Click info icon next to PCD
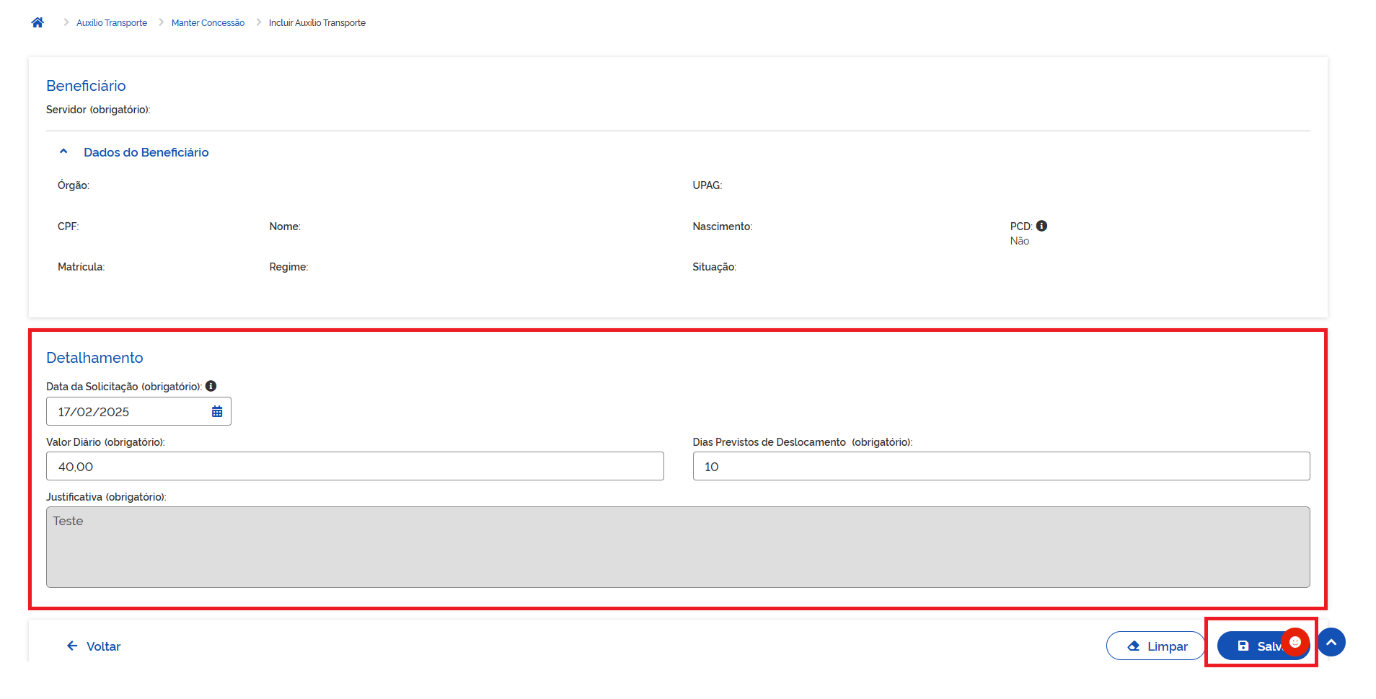Screen dimensions: 1376x699 click(x=1041, y=226)
